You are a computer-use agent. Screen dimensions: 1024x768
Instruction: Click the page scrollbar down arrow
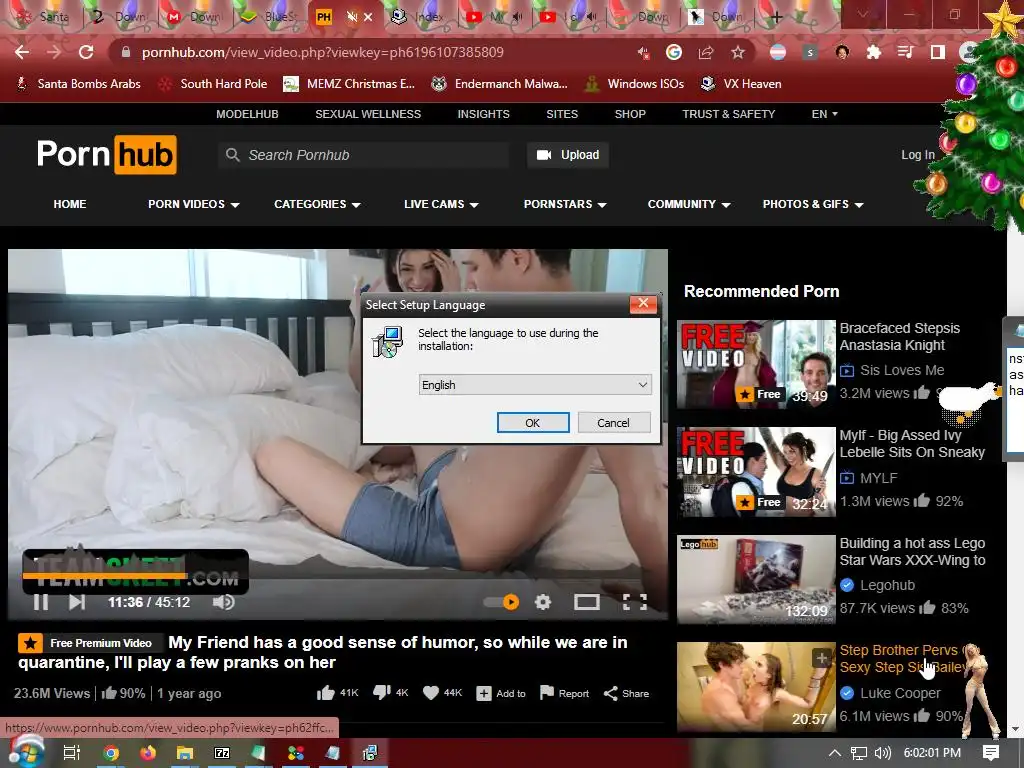(1016, 729)
